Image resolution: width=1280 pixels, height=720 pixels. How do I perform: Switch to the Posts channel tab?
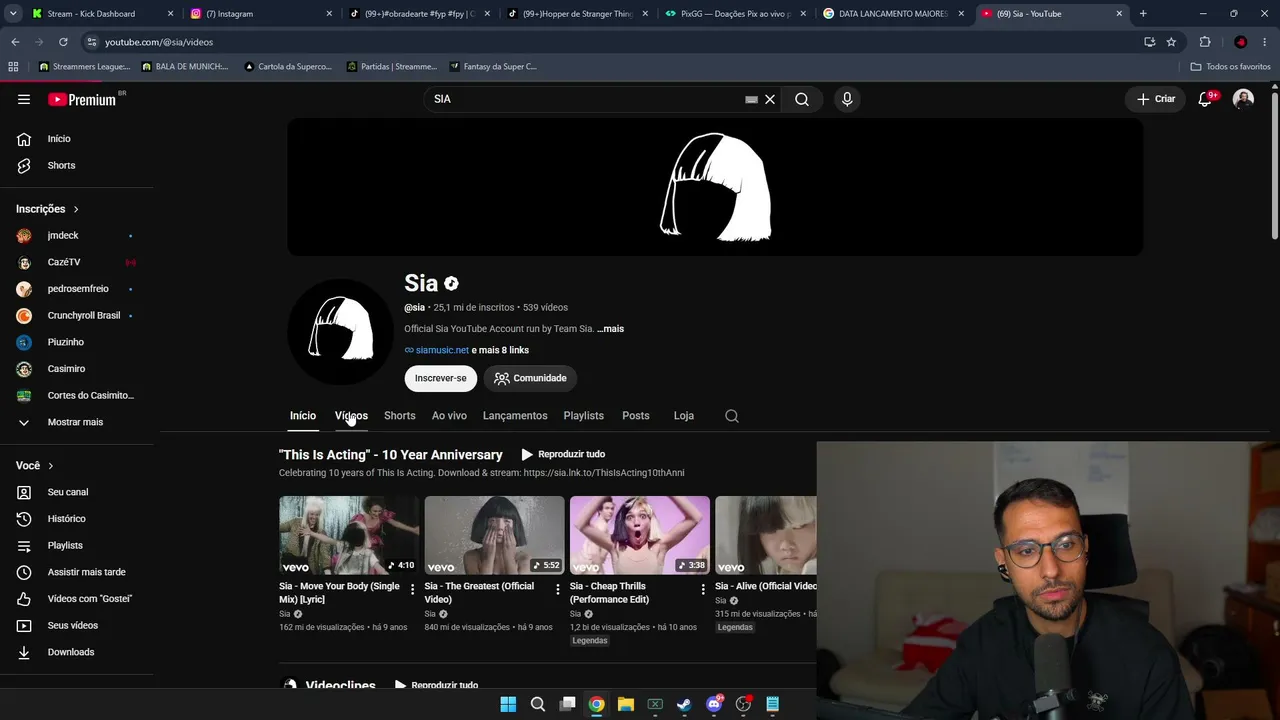tap(636, 416)
